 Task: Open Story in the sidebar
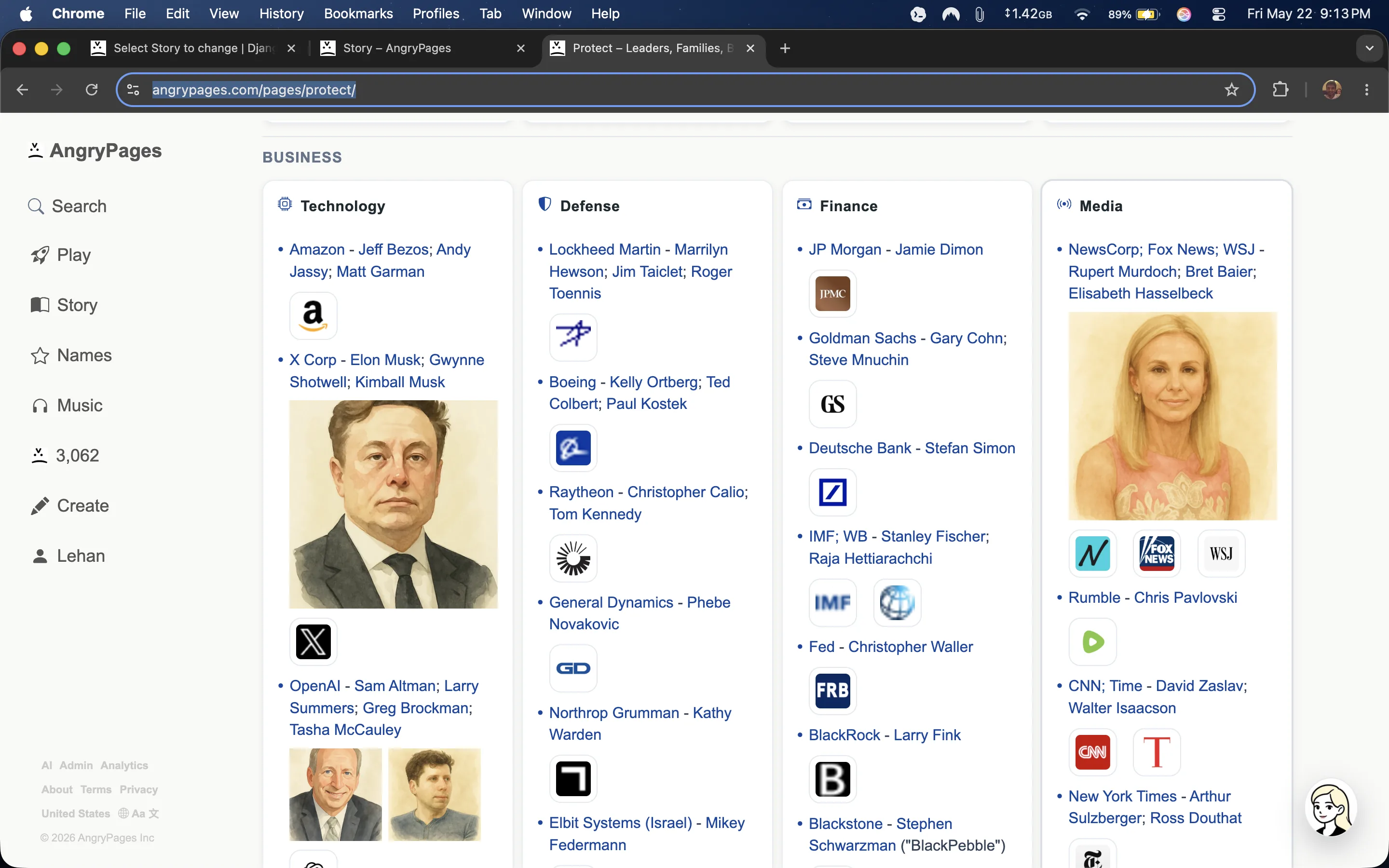64,305
